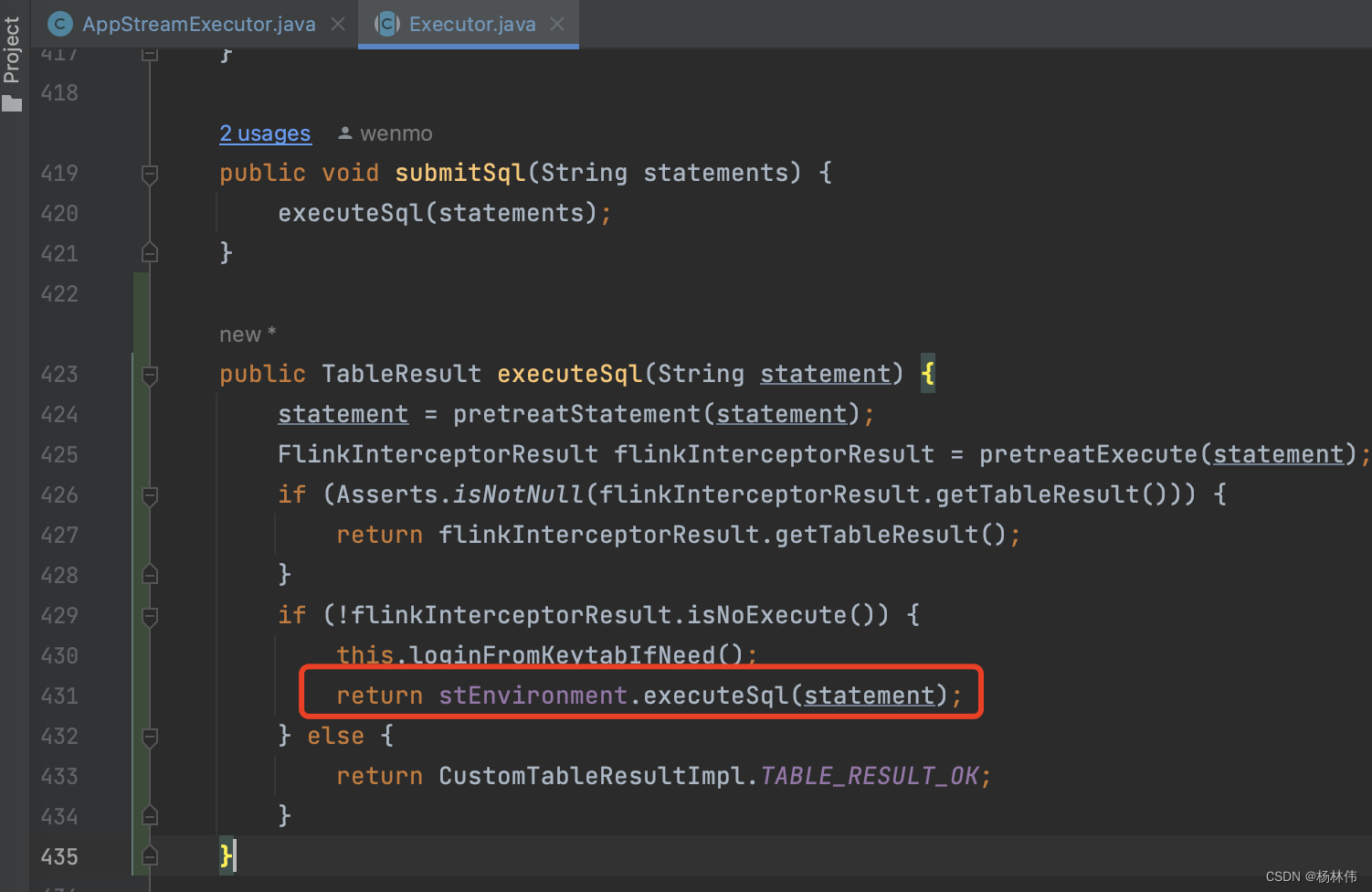This screenshot has width=1372, height=892.
Task: Click fold end marker at line 435
Action: pyautogui.click(x=150, y=856)
